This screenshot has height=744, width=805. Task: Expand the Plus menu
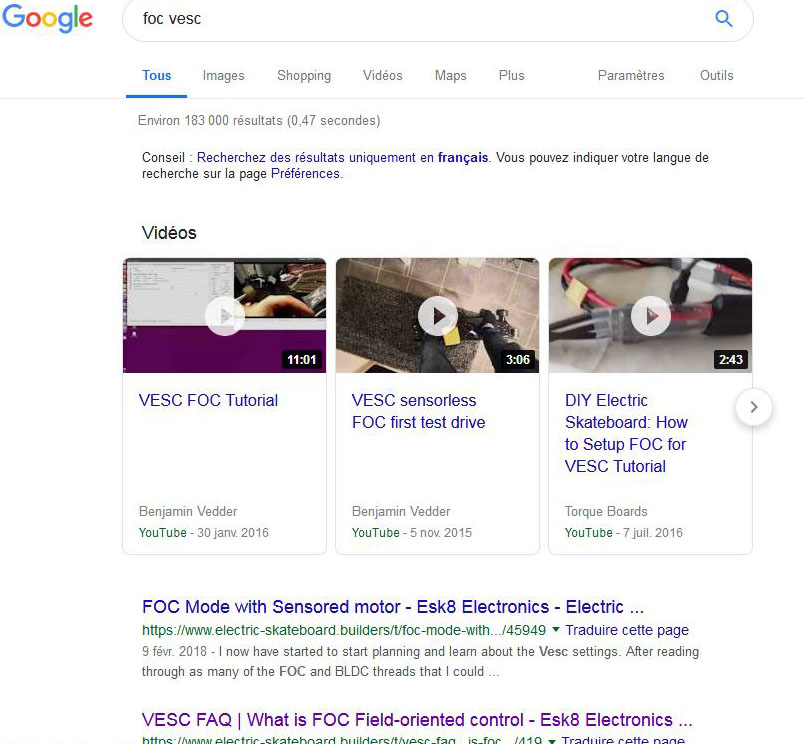511,75
